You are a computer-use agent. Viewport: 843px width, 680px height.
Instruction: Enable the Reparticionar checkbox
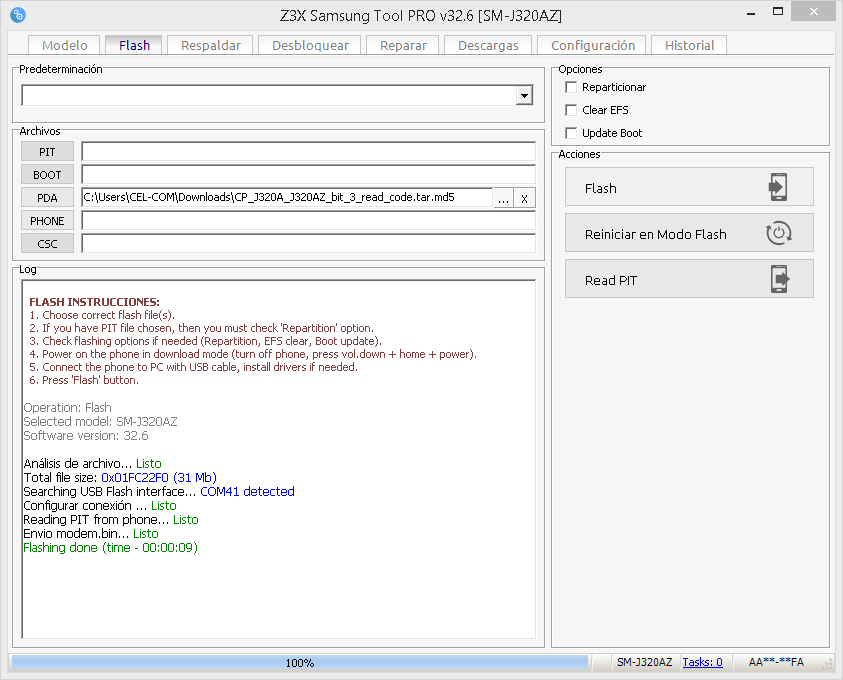point(571,87)
